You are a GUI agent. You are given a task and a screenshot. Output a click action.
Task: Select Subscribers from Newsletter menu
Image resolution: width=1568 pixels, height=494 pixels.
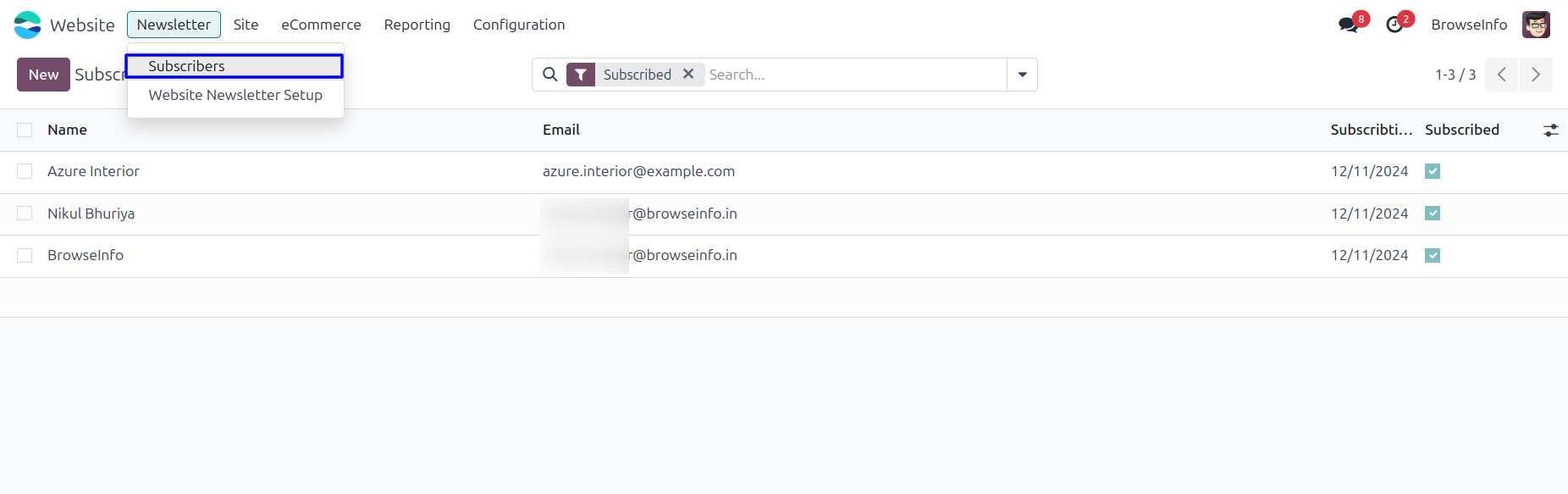[x=187, y=66]
